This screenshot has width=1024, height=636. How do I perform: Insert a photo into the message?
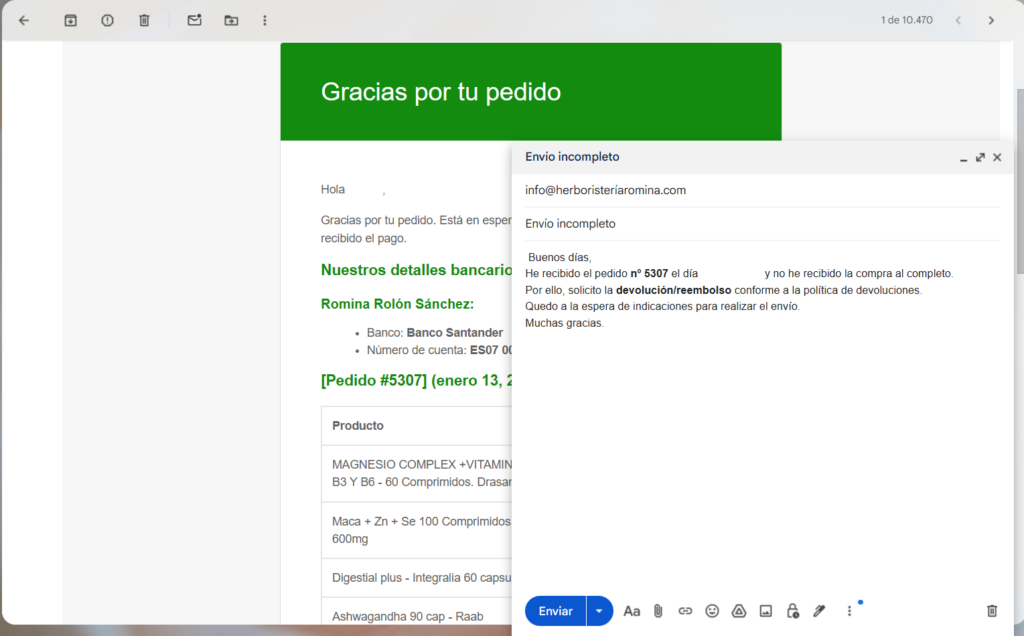point(766,611)
